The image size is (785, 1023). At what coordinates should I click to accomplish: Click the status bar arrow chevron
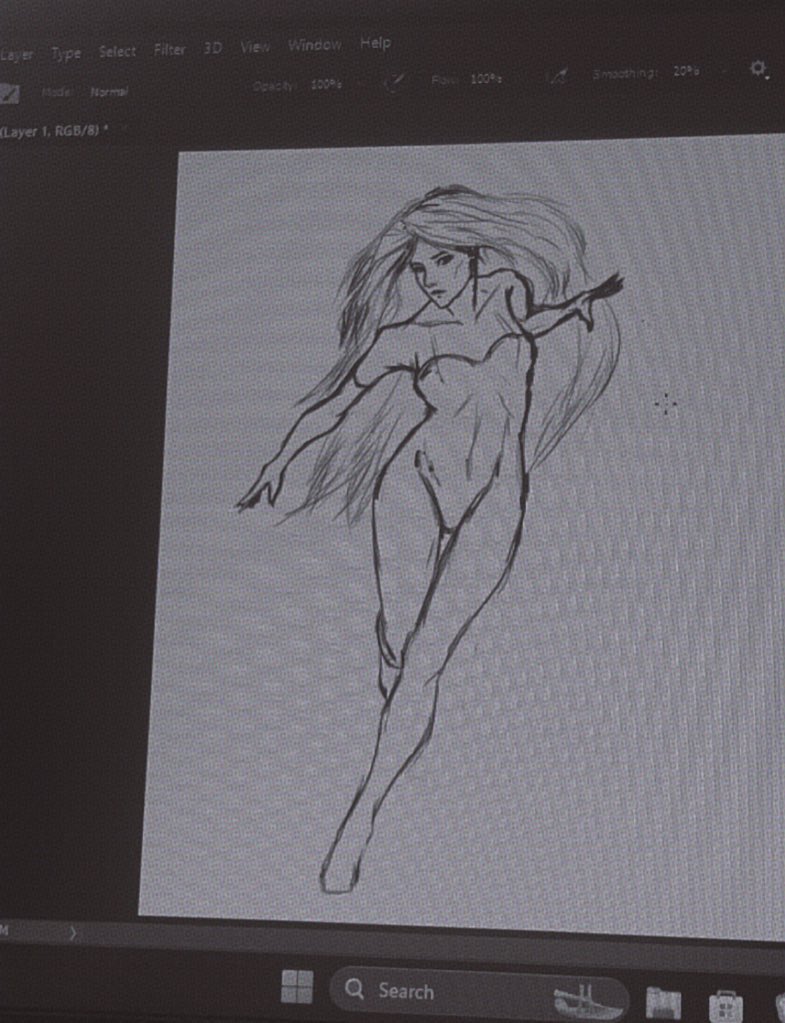point(73,934)
